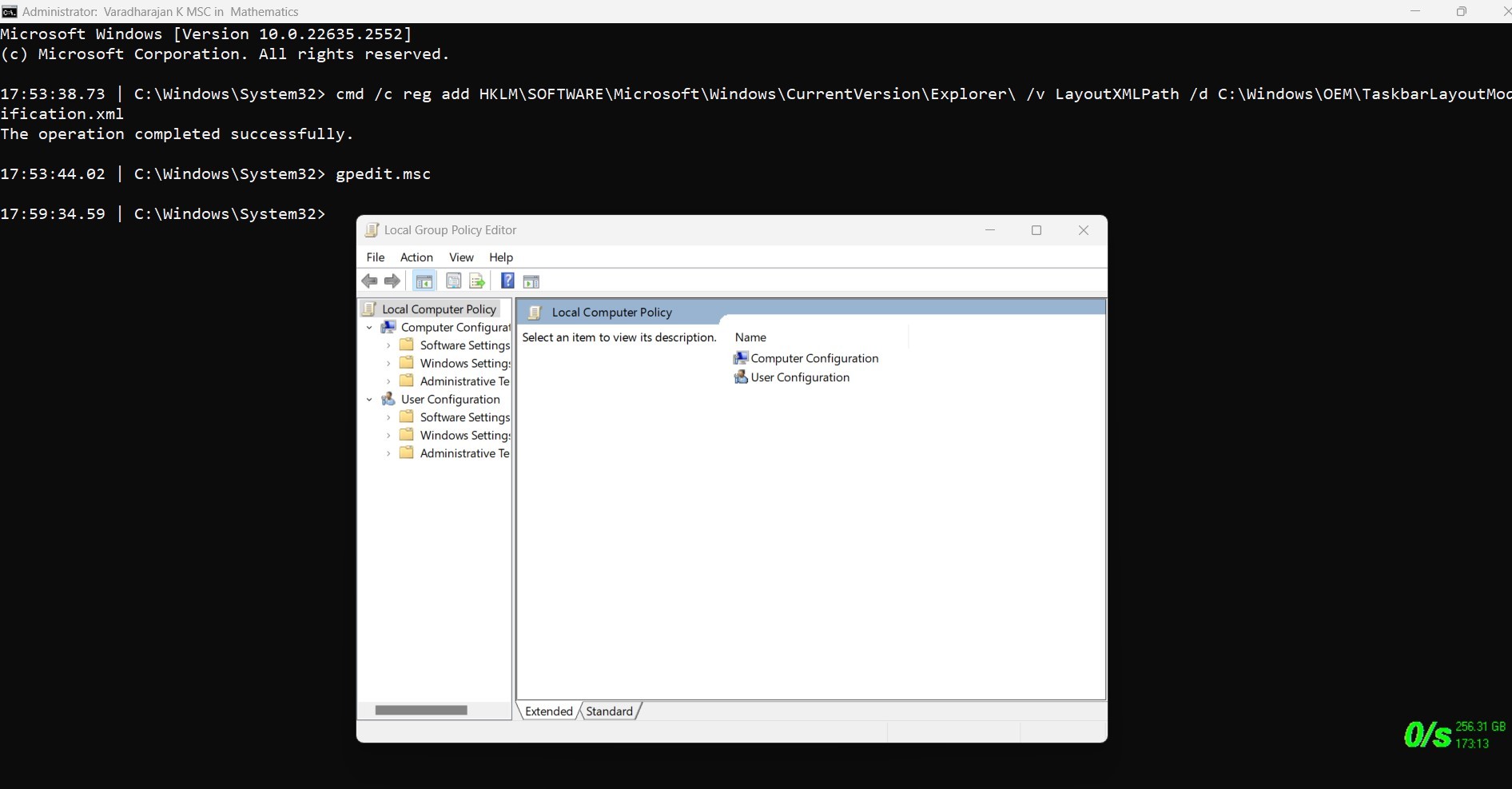
Task: Select Software Settings label under Computer Configuration
Action: tap(465, 345)
